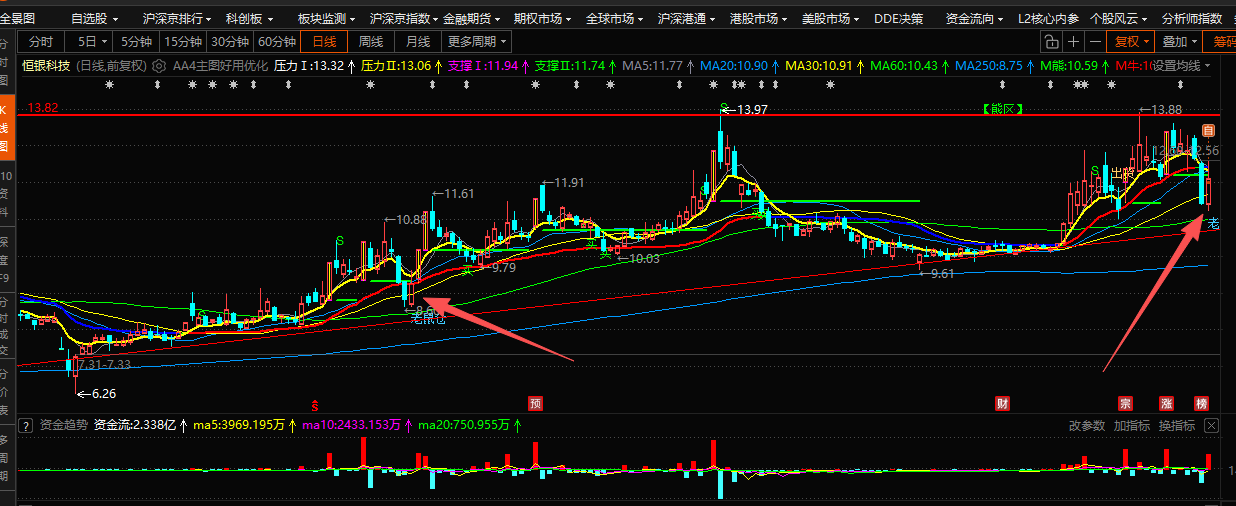This screenshot has height=506, width=1236.
Task: Expand the 更多周期 dropdown
Action: click(x=477, y=42)
